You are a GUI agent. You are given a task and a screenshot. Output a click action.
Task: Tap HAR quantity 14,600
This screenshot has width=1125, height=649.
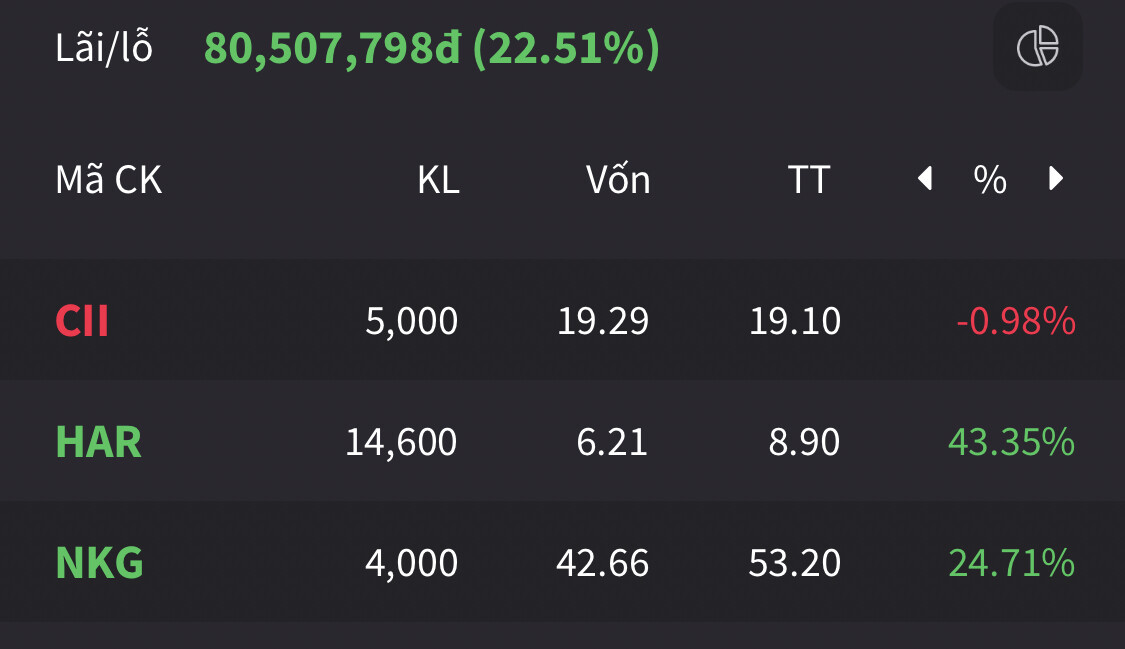[401, 442]
